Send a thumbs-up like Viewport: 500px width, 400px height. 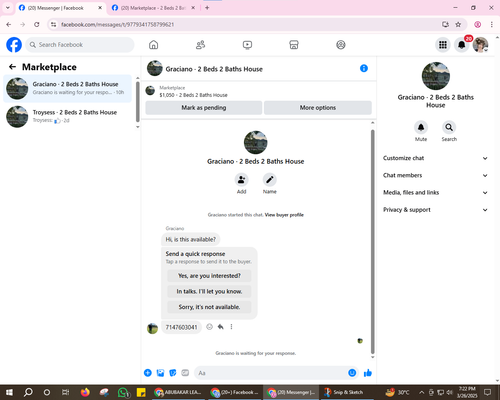pyautogui.click(x=368, y=373)
